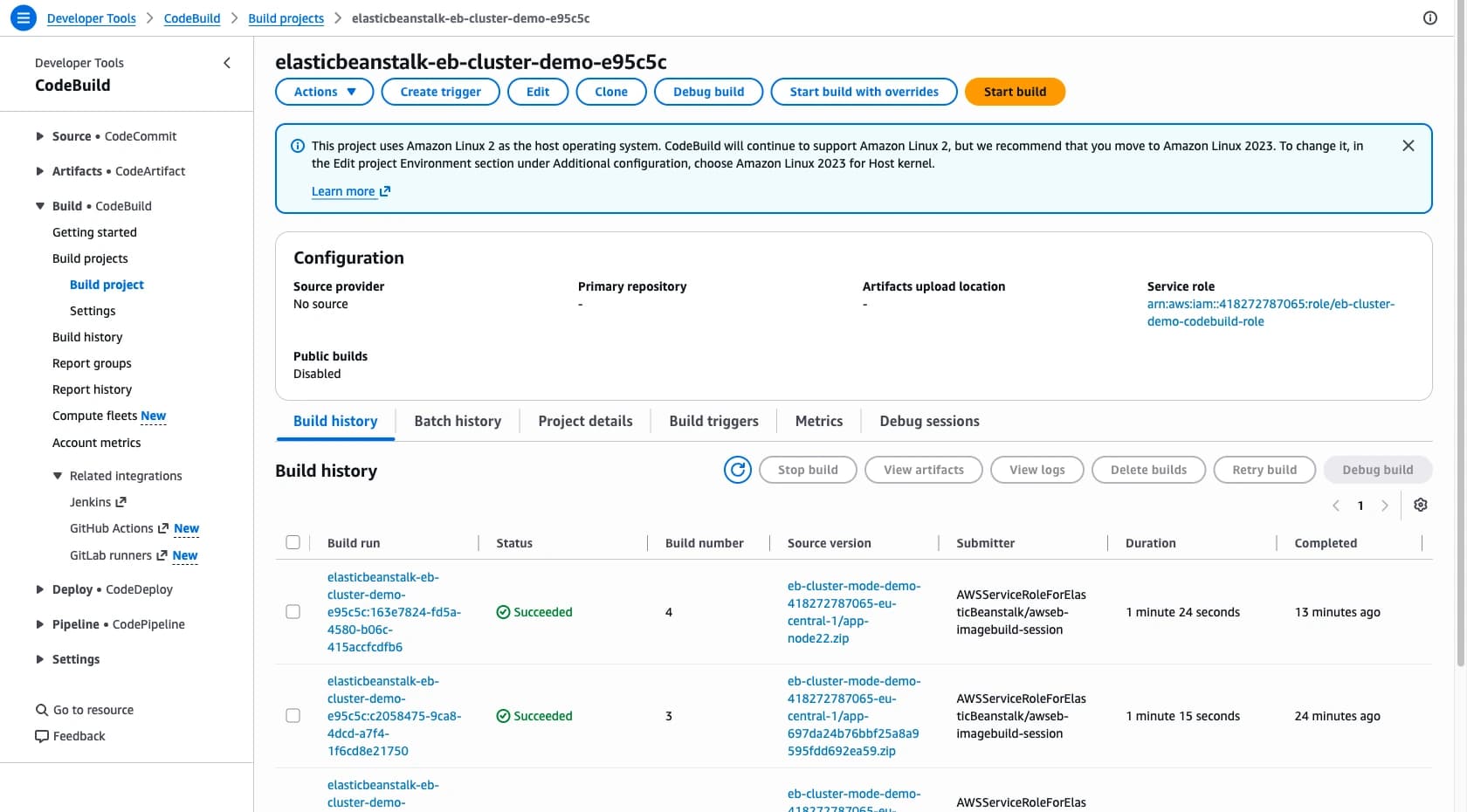The image size is (1467, 812).
Task: Click the info icon at top right
Action: 1430,17
